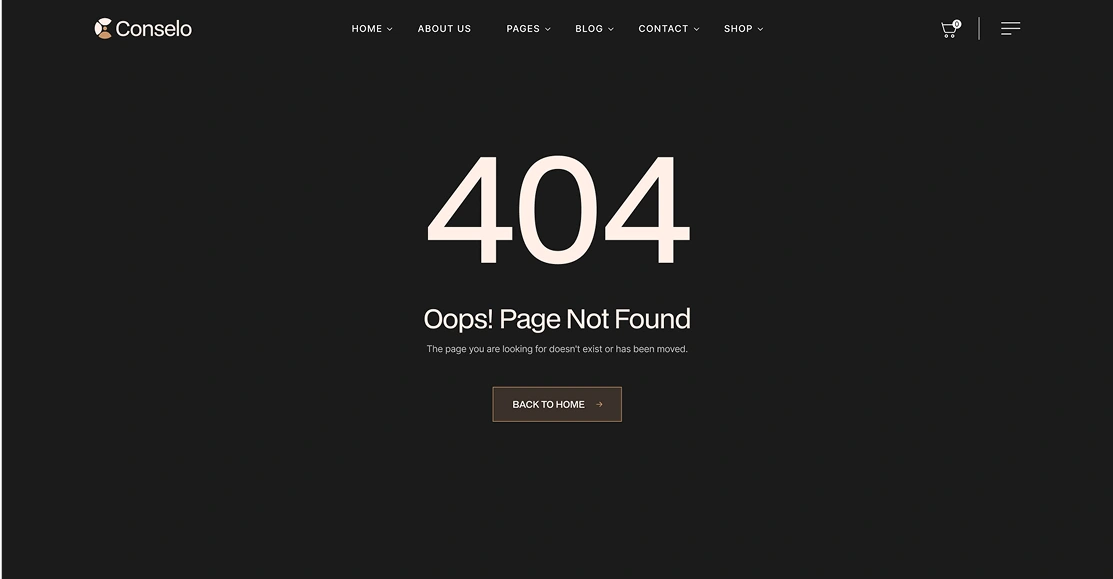Select the CONTACT menu item

coord(663,28)
